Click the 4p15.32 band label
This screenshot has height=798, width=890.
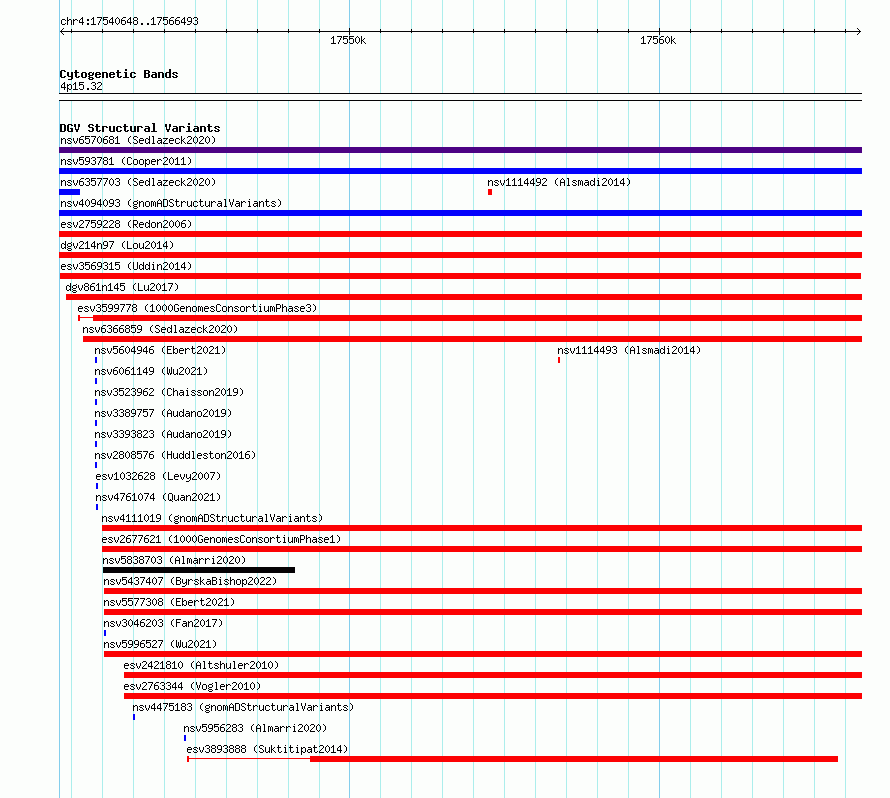(x=81, y=86)
